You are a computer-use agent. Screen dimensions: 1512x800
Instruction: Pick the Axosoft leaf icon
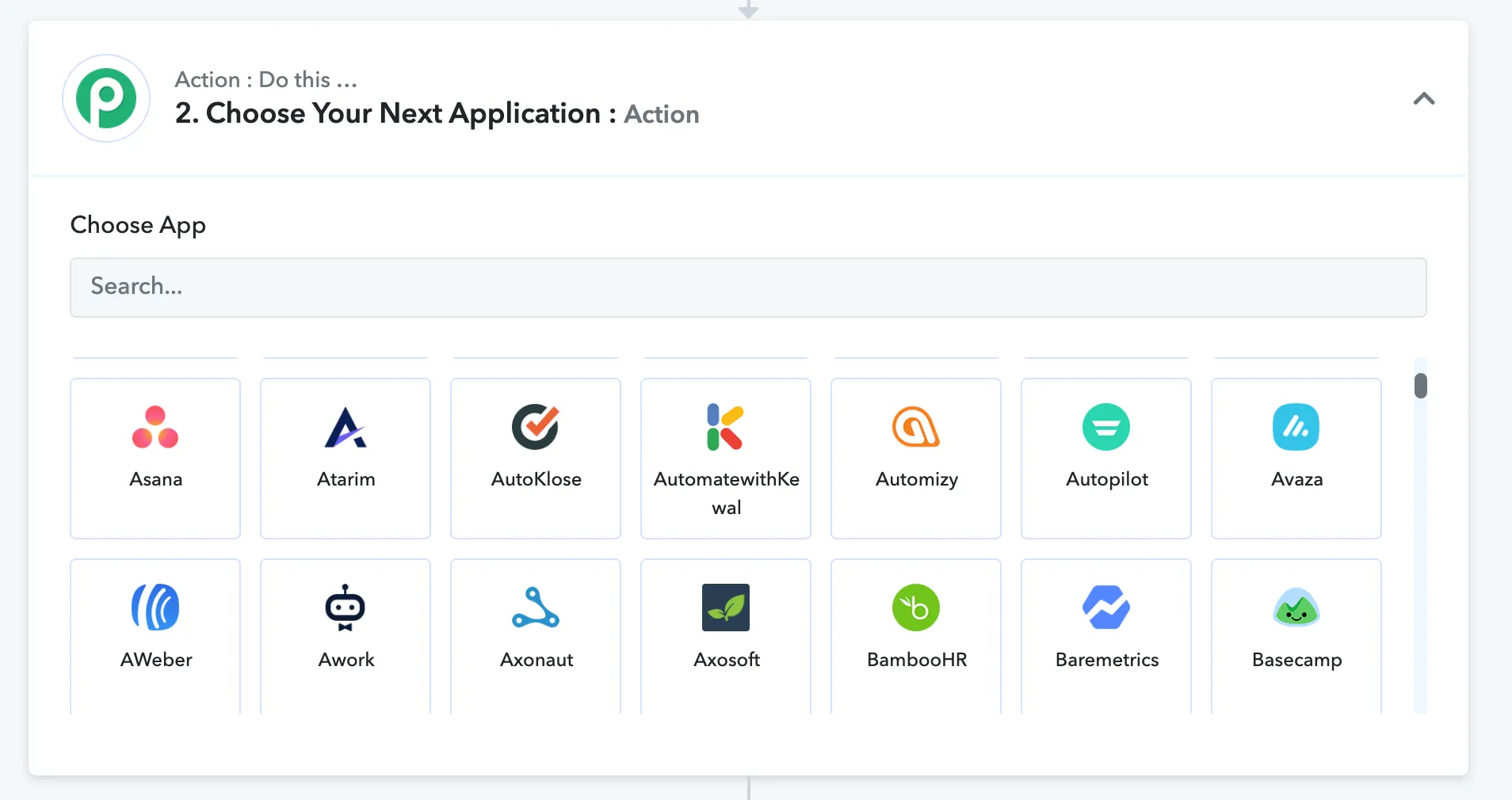point(726,608)
